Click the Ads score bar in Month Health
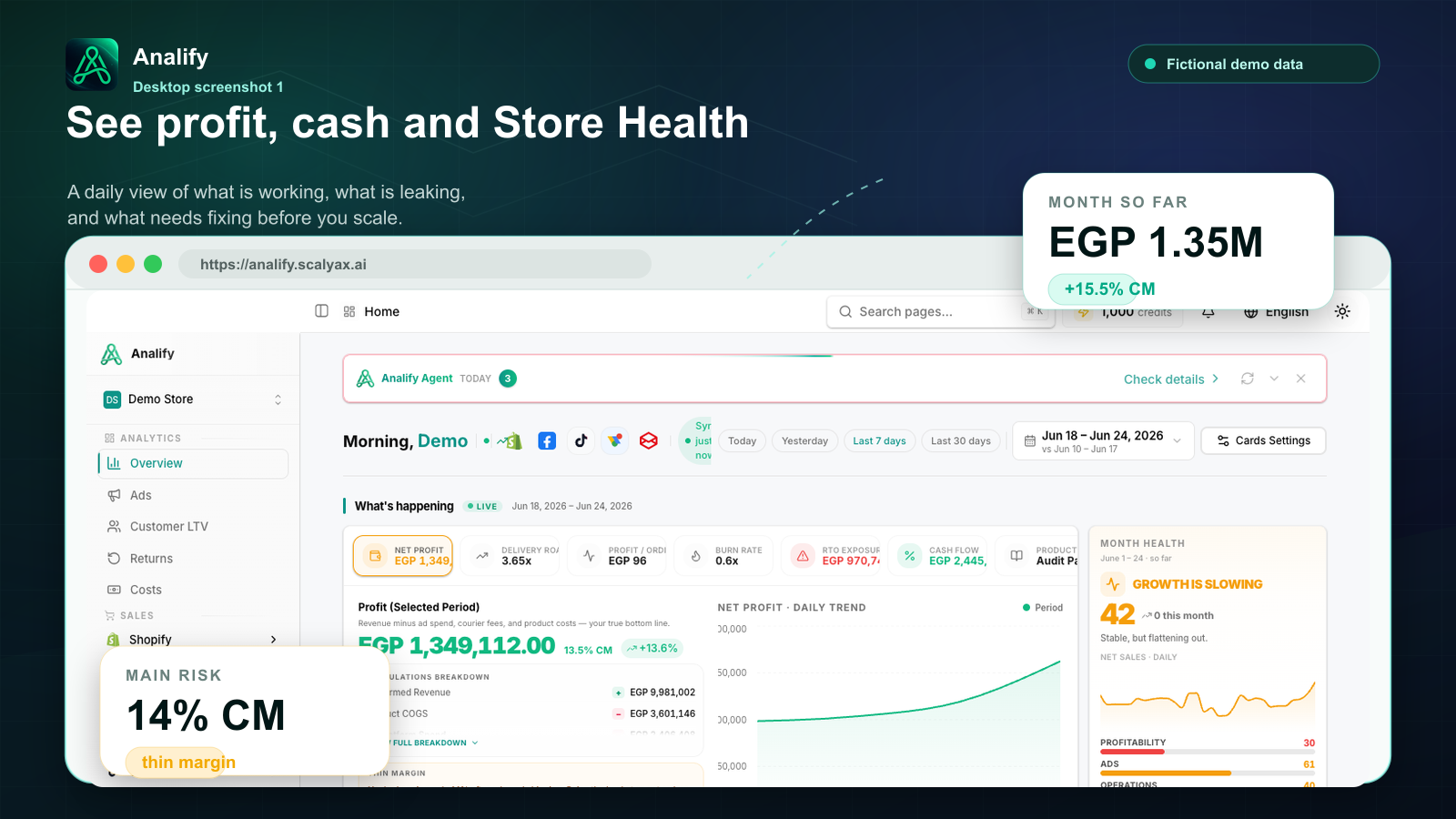Image resolution: width=1456 pixels, height=819 pixels. [1208, 773]
